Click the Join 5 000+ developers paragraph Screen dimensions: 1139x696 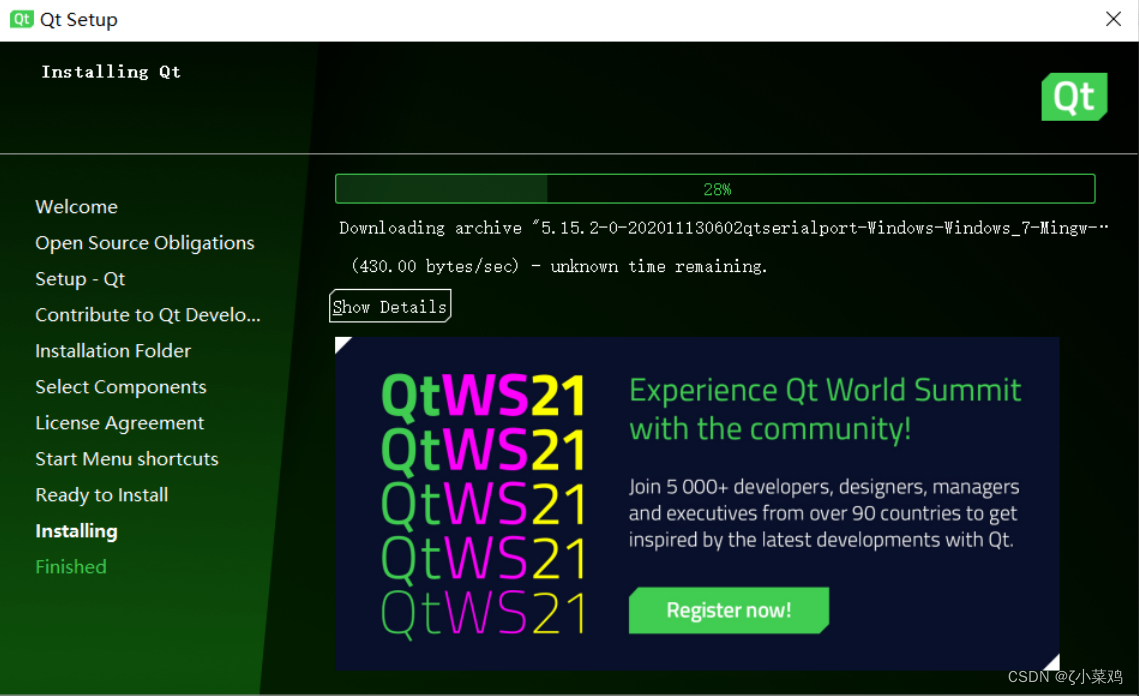pos(824,513)
